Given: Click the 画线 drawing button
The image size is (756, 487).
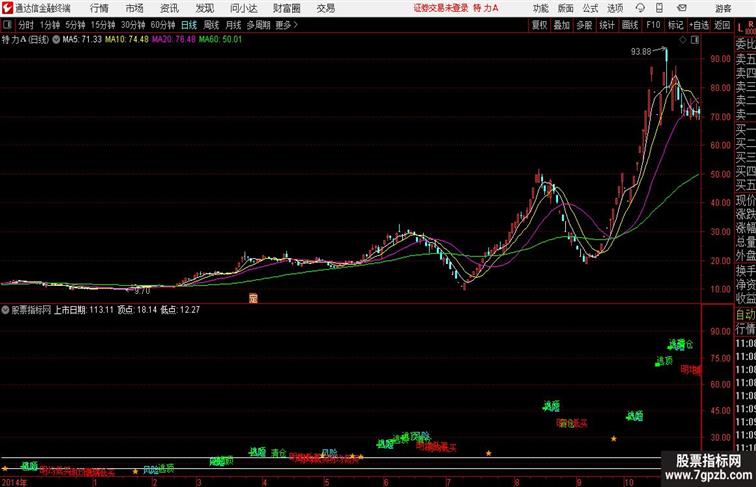Looking at the screenshot, I should pyautogui.click(x=630, y=25).
